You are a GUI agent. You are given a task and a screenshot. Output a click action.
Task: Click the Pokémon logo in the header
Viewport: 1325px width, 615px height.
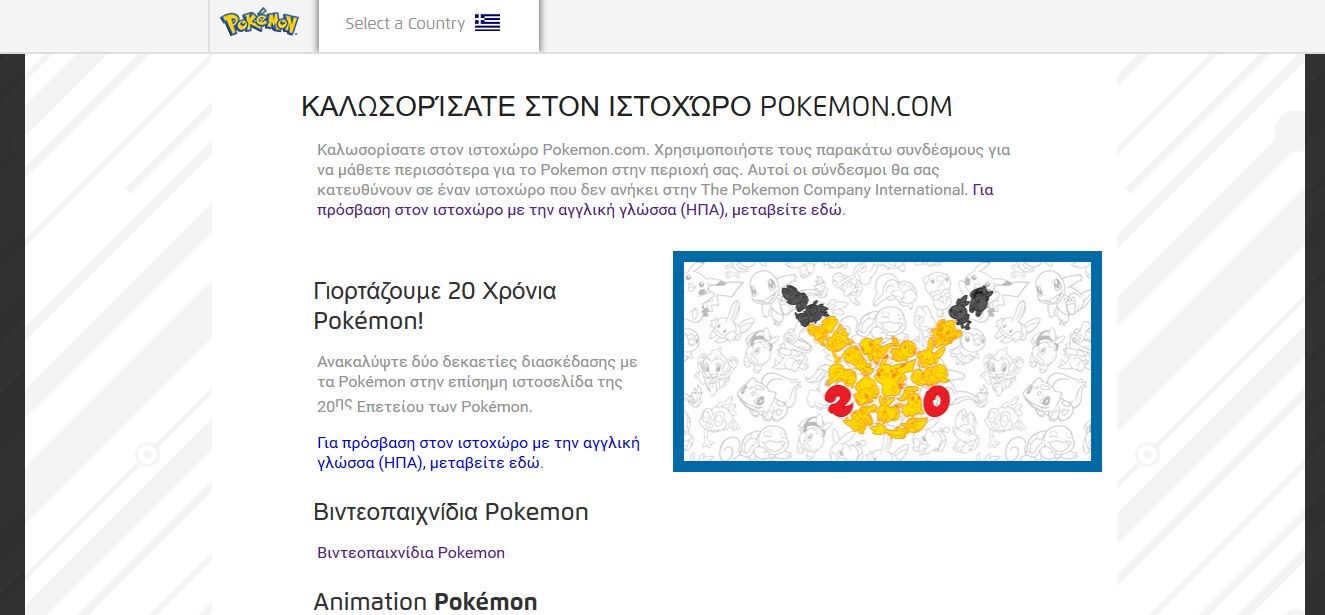[259, 24]
